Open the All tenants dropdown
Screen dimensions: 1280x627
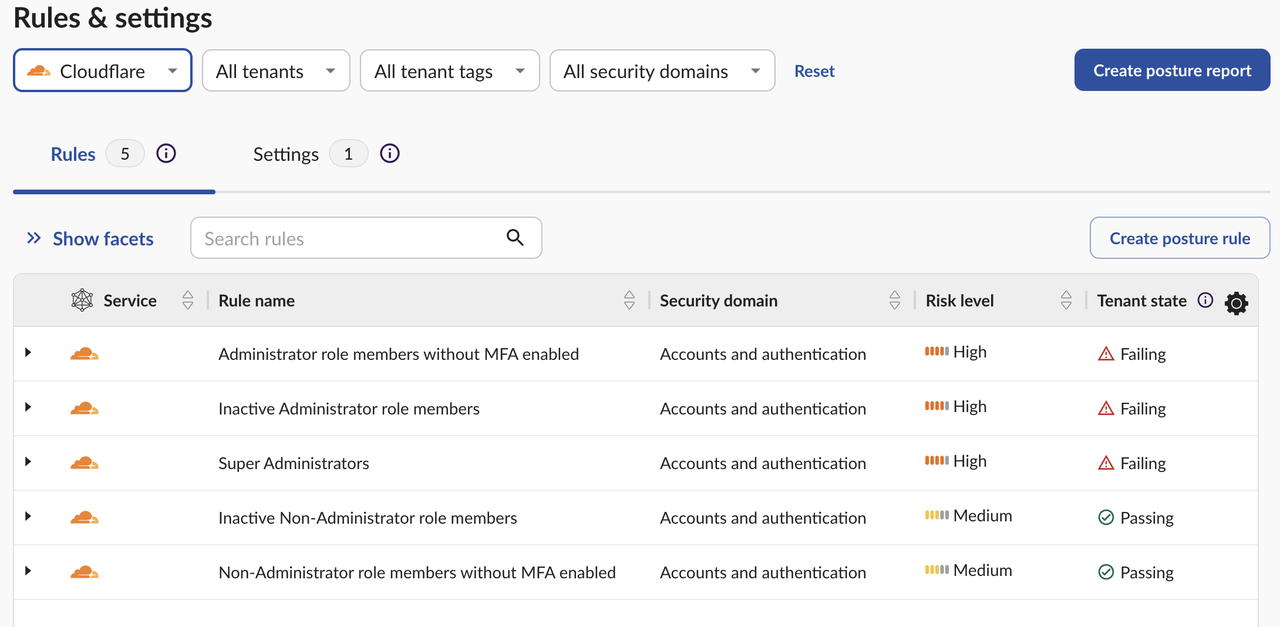275,71
